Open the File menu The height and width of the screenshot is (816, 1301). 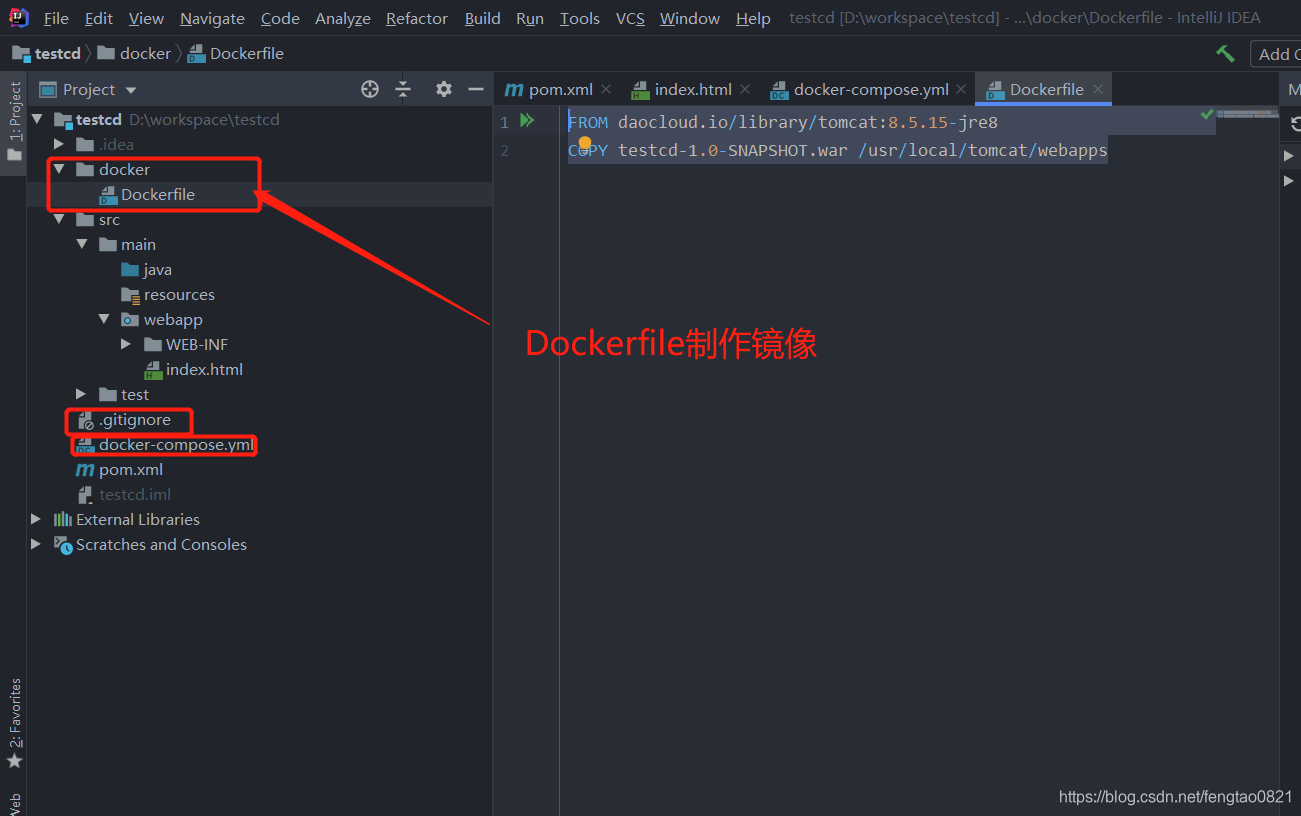tap(57, 18)
